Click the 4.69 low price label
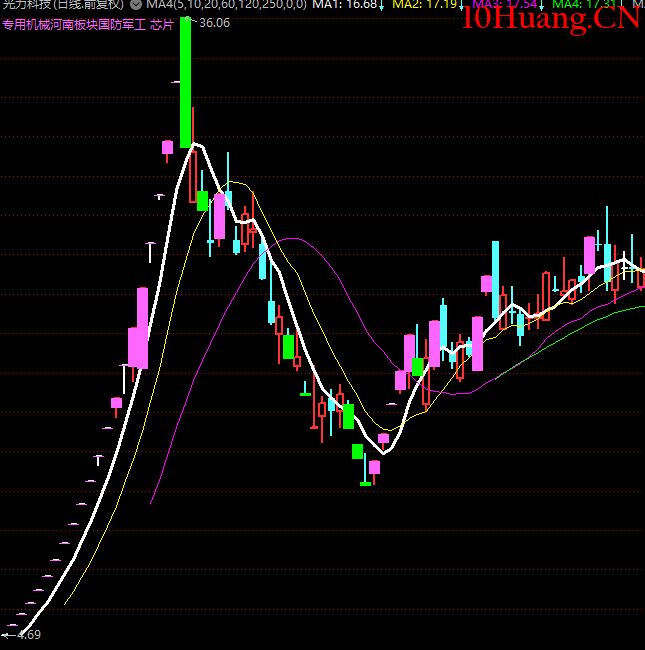Screen dimensions: 645x650 point(29,635)
